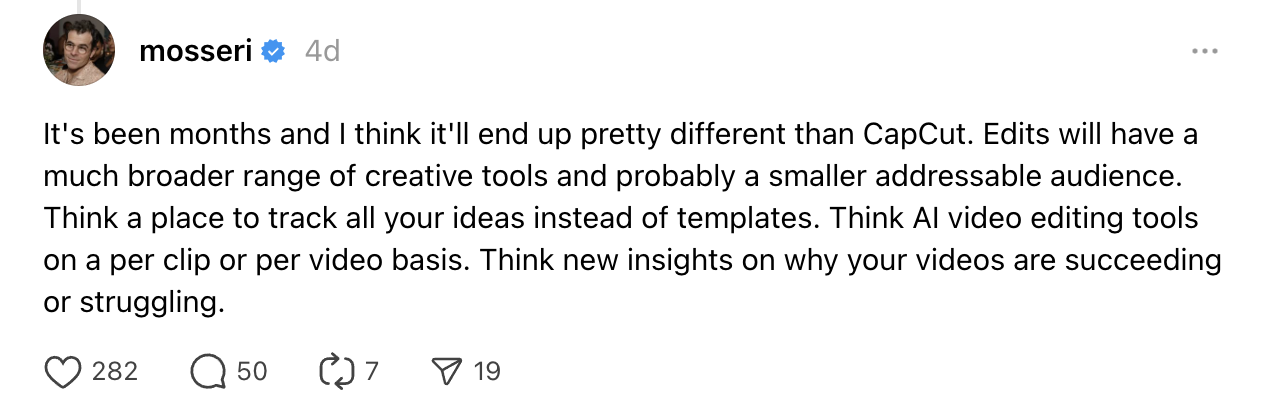Open the three-dot more options menu
Viewport: 1266px width, 412px height.
[1205, 51]
